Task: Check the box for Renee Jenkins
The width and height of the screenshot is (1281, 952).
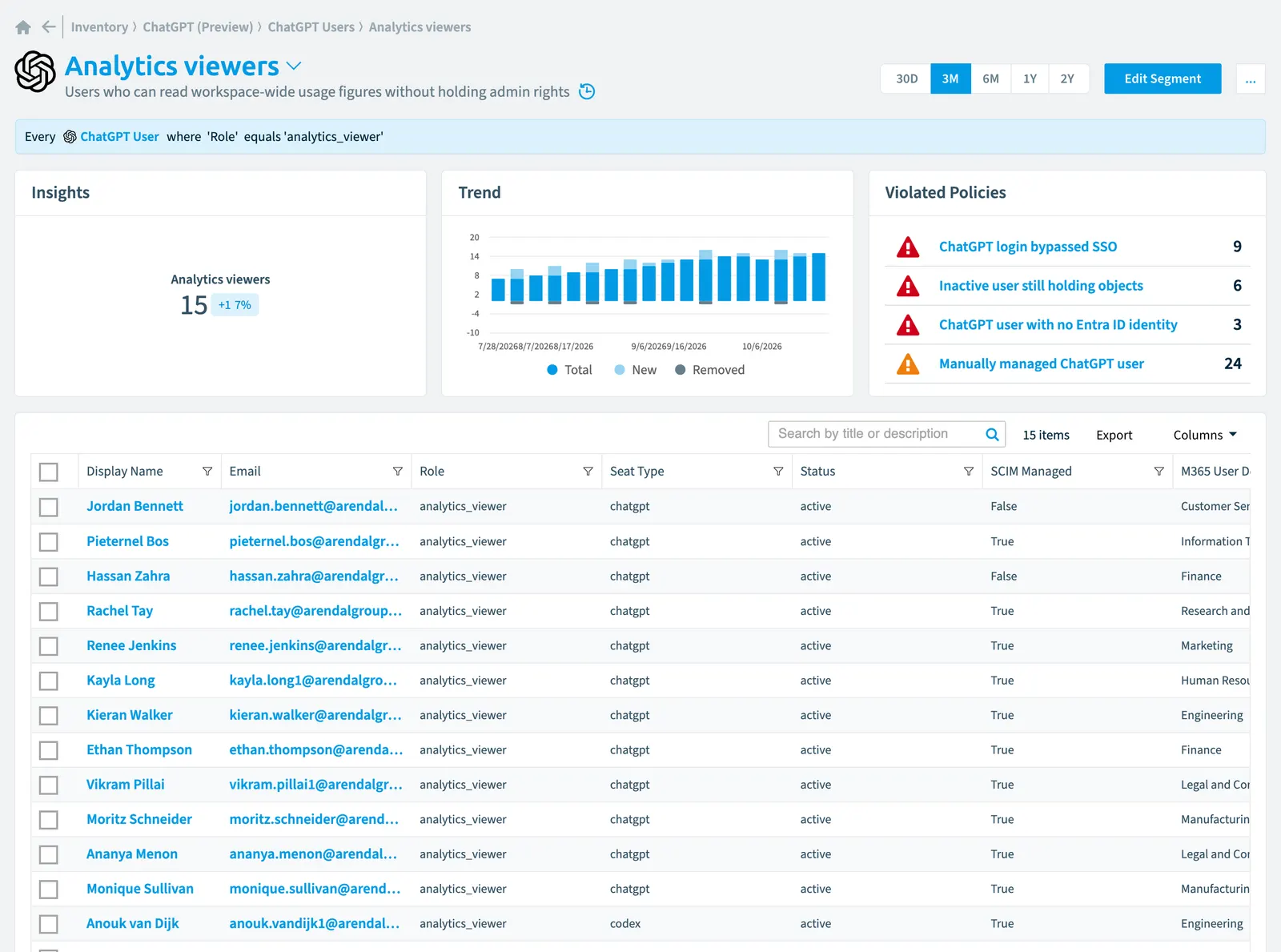Action: [x=49, y=646]
